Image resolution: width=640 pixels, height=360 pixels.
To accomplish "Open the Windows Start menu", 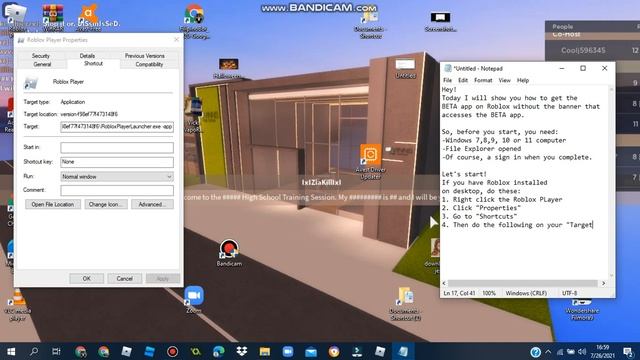I will click(x=11, y=351).
